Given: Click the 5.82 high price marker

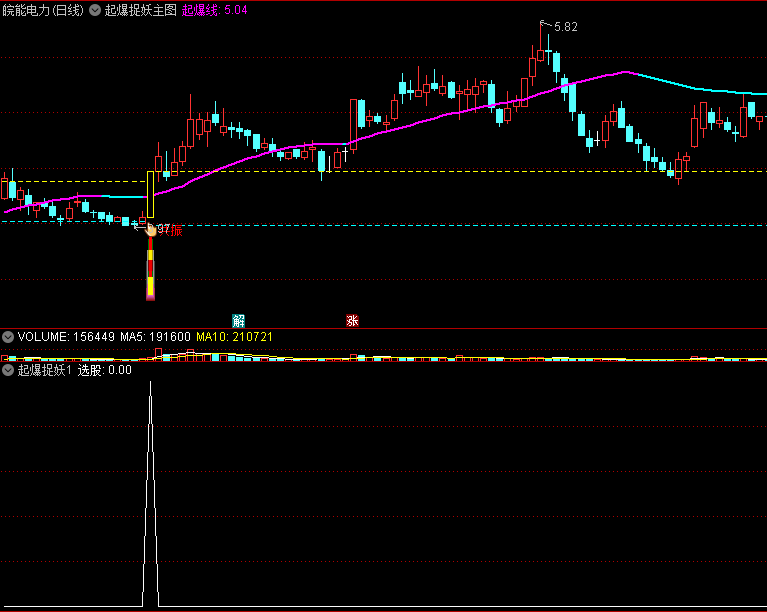Looking at the screenshot, I should (x=565, y=27).
